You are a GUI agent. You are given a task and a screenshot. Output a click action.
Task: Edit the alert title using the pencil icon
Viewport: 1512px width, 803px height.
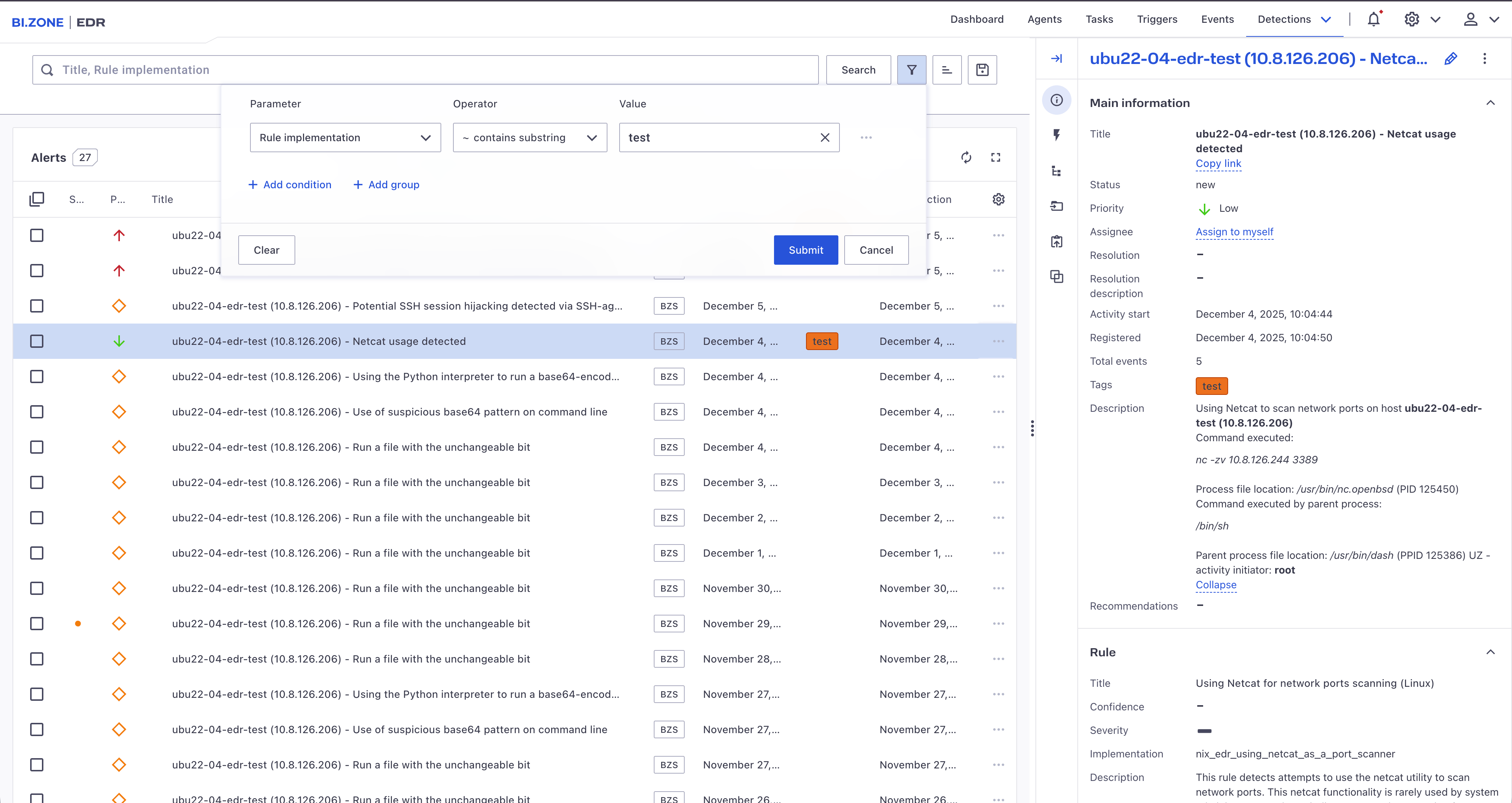[x=1450, y=58]
